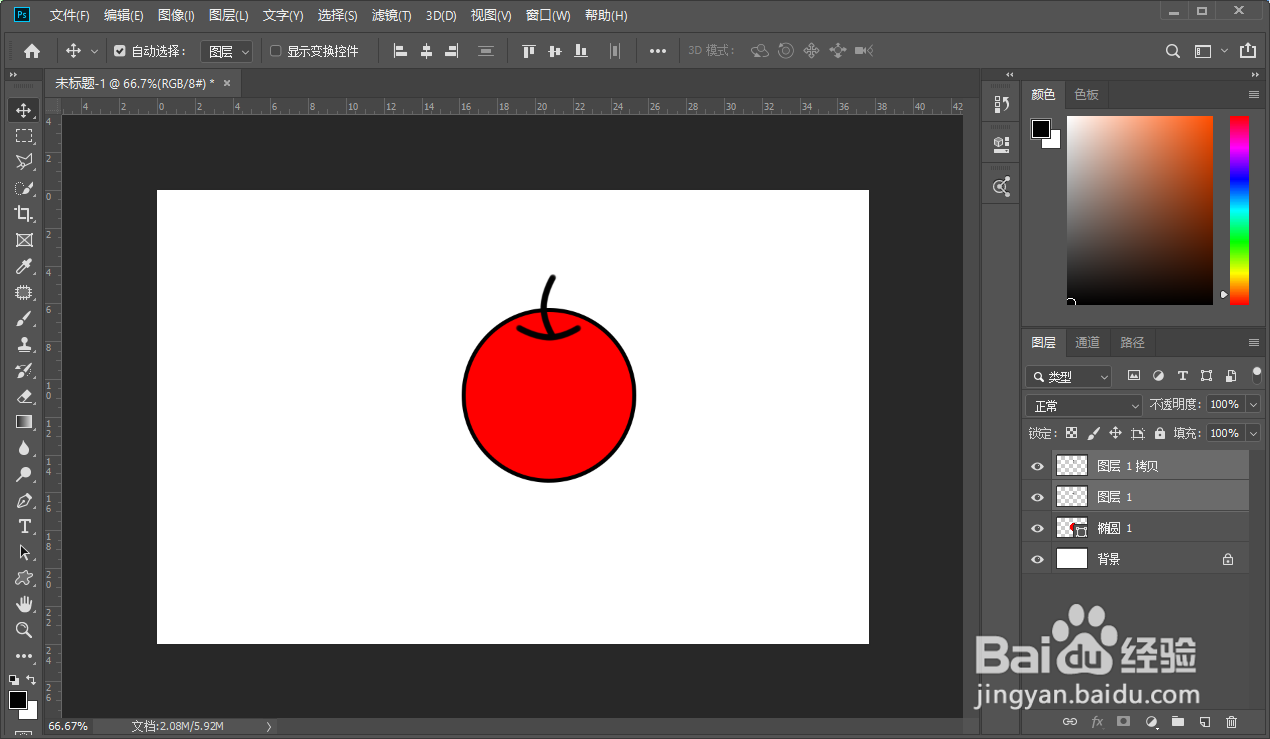The image size is (1270, 739).
Task: Enable the 显示变换控件 checkbox
Action: 276,51
